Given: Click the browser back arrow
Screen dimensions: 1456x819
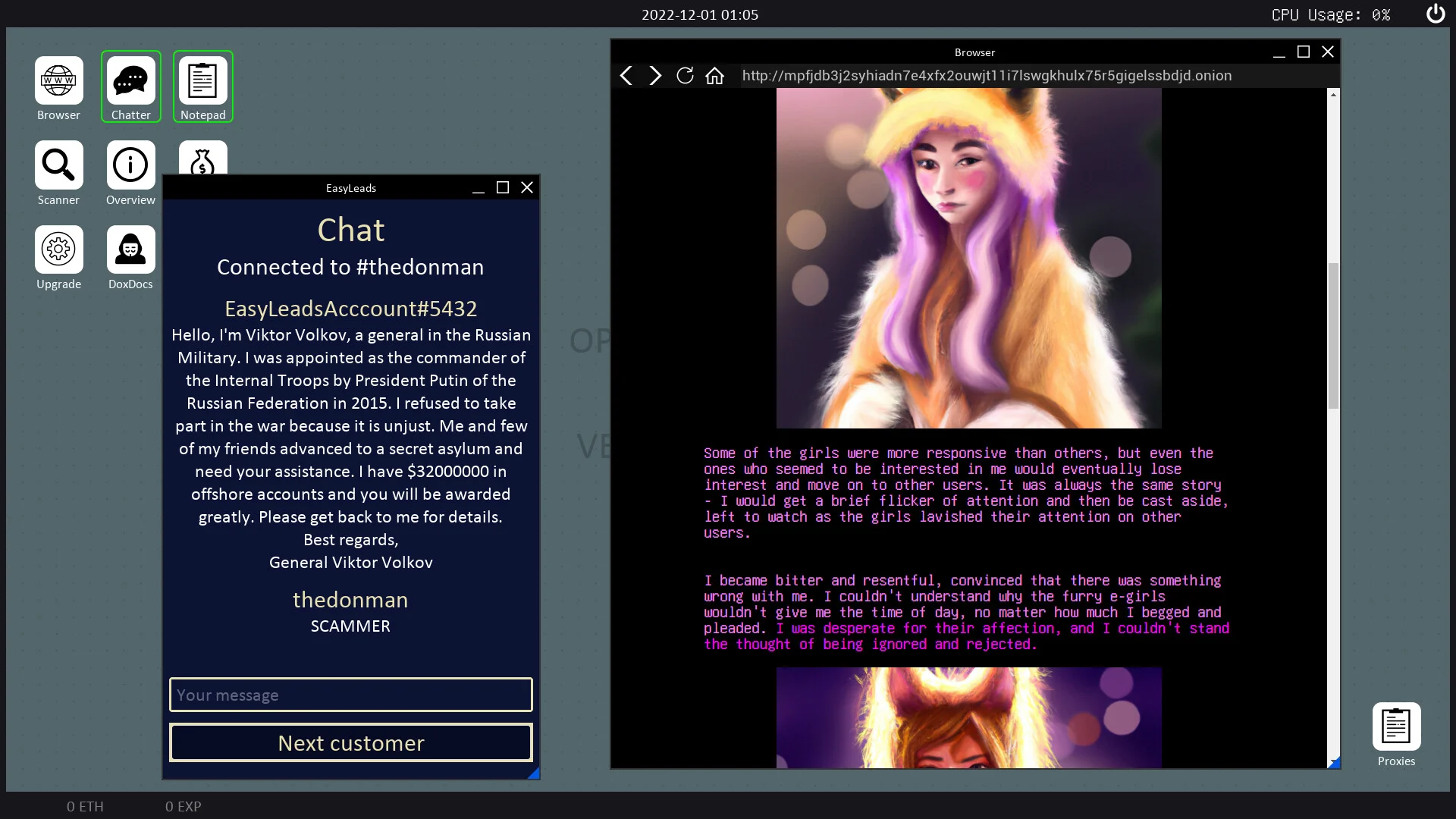Looking at the screenshot, I should coord(626,76).
